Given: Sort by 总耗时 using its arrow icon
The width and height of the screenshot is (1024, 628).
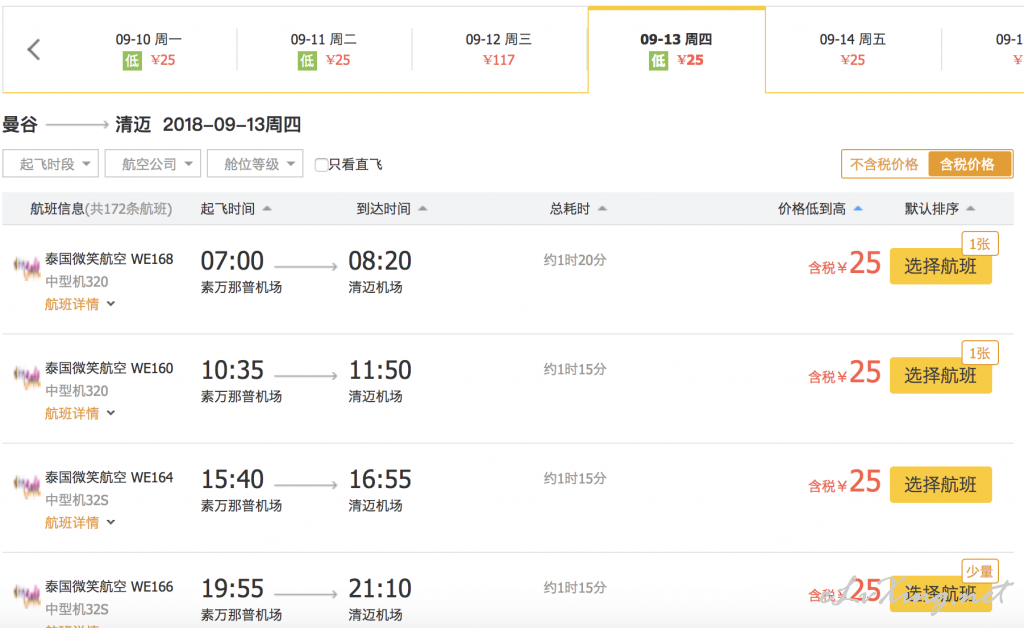Looking at the screenshot, I should [602, 209].
